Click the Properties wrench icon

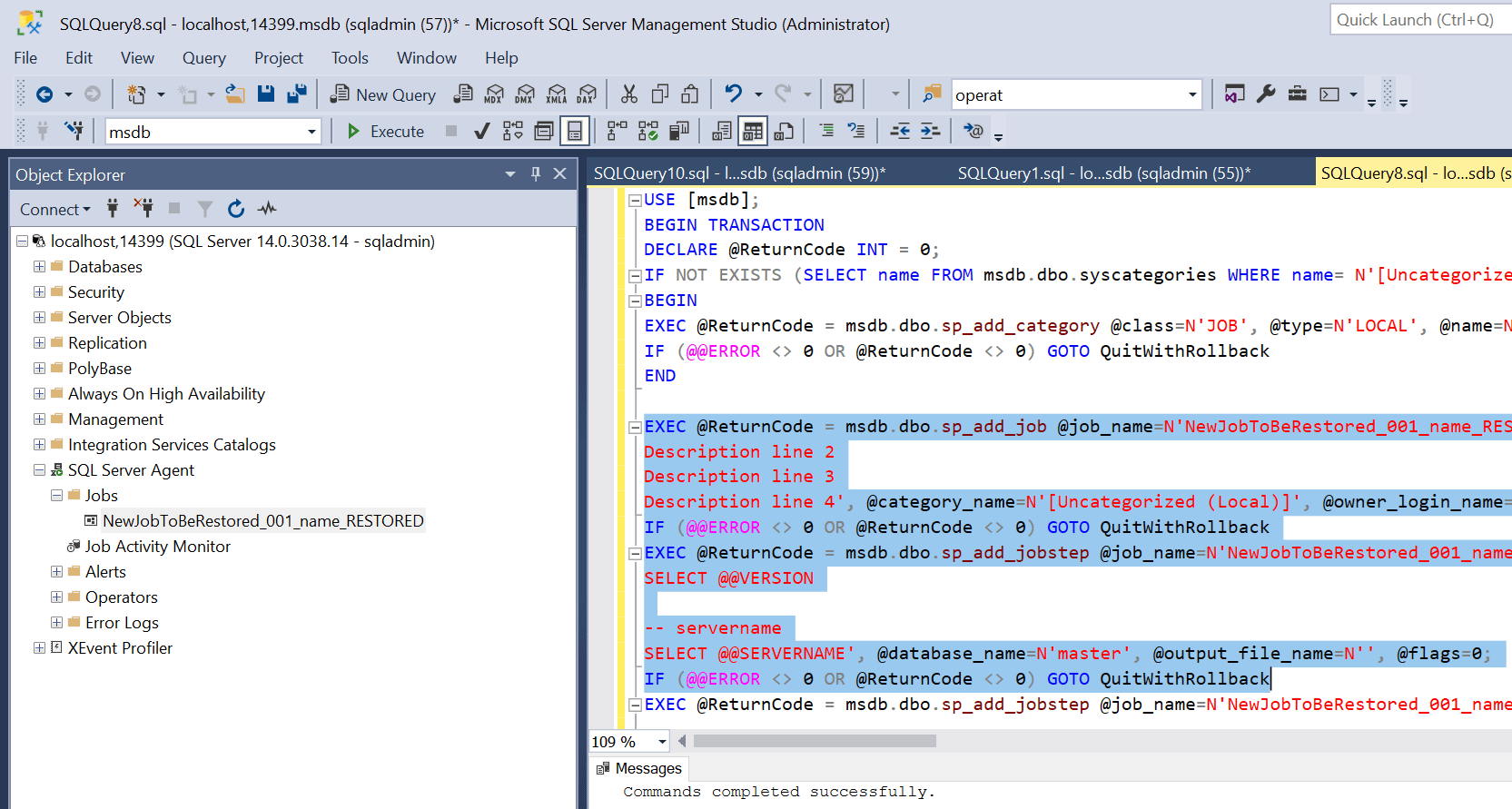tap(1266, 94)
